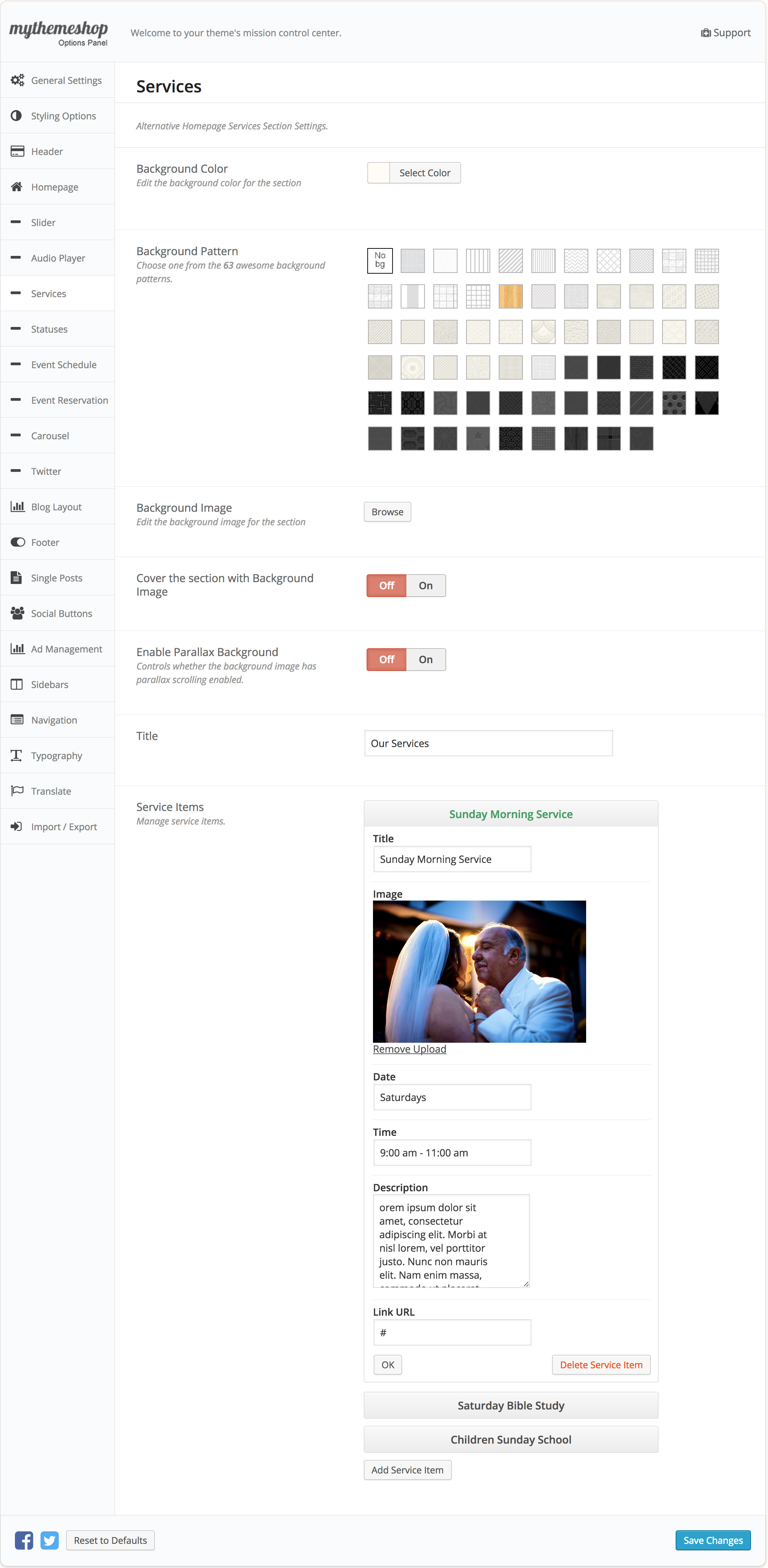The image size is (768, 1568).
Task: Click Select Color for background color
Action: coord(424,173)
